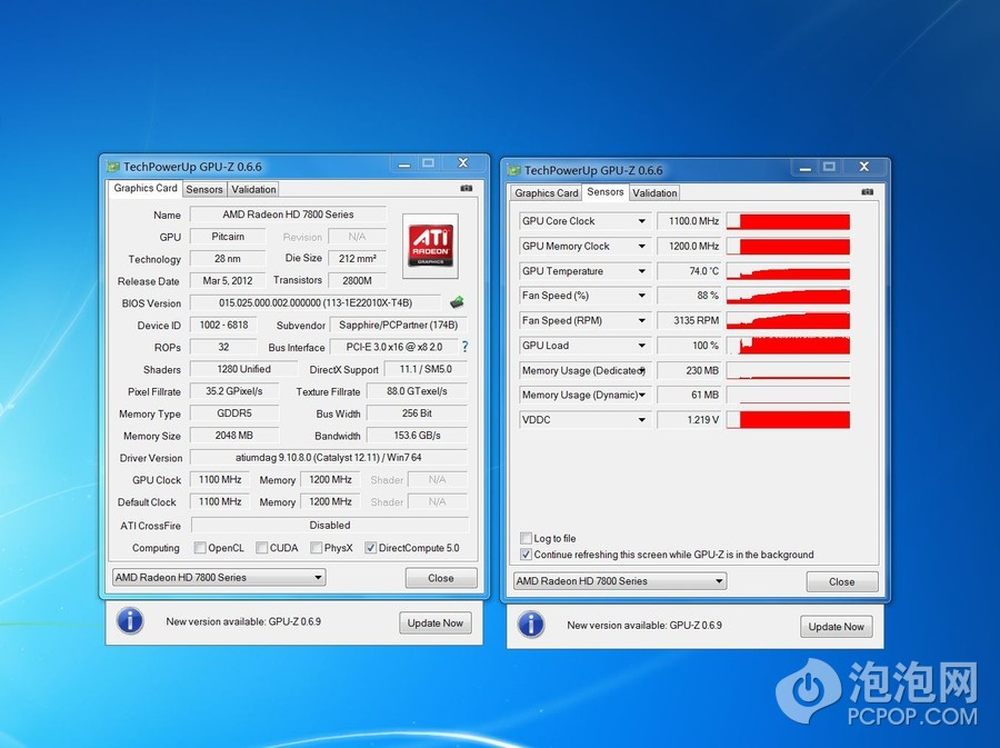Click the VDDC voltage graph

788,420
